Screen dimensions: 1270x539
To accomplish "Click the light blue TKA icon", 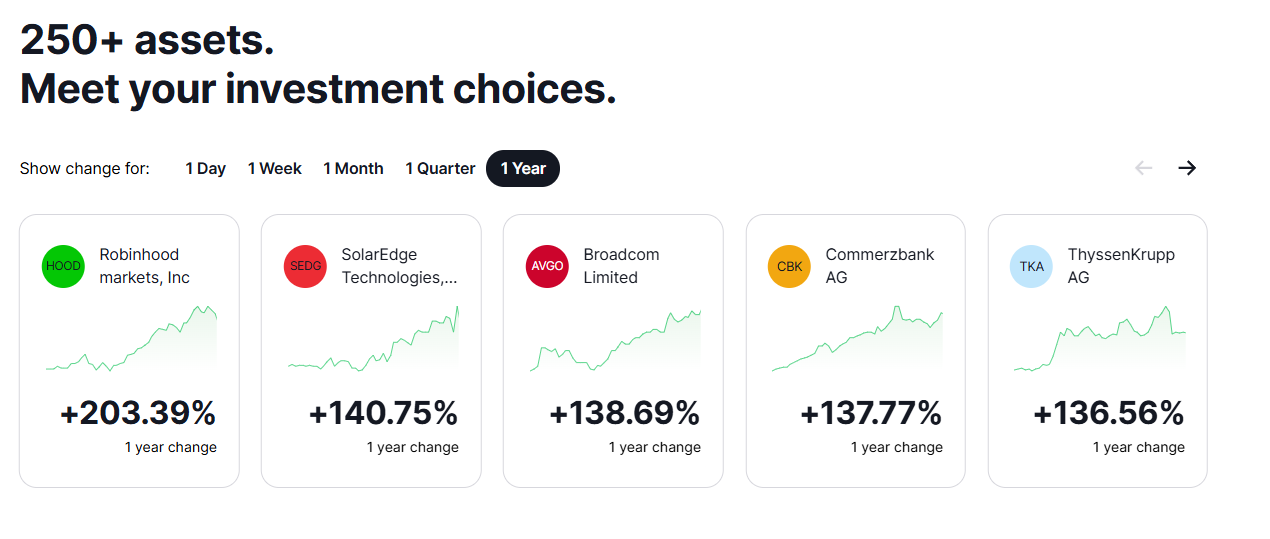I will point(1031,267).
